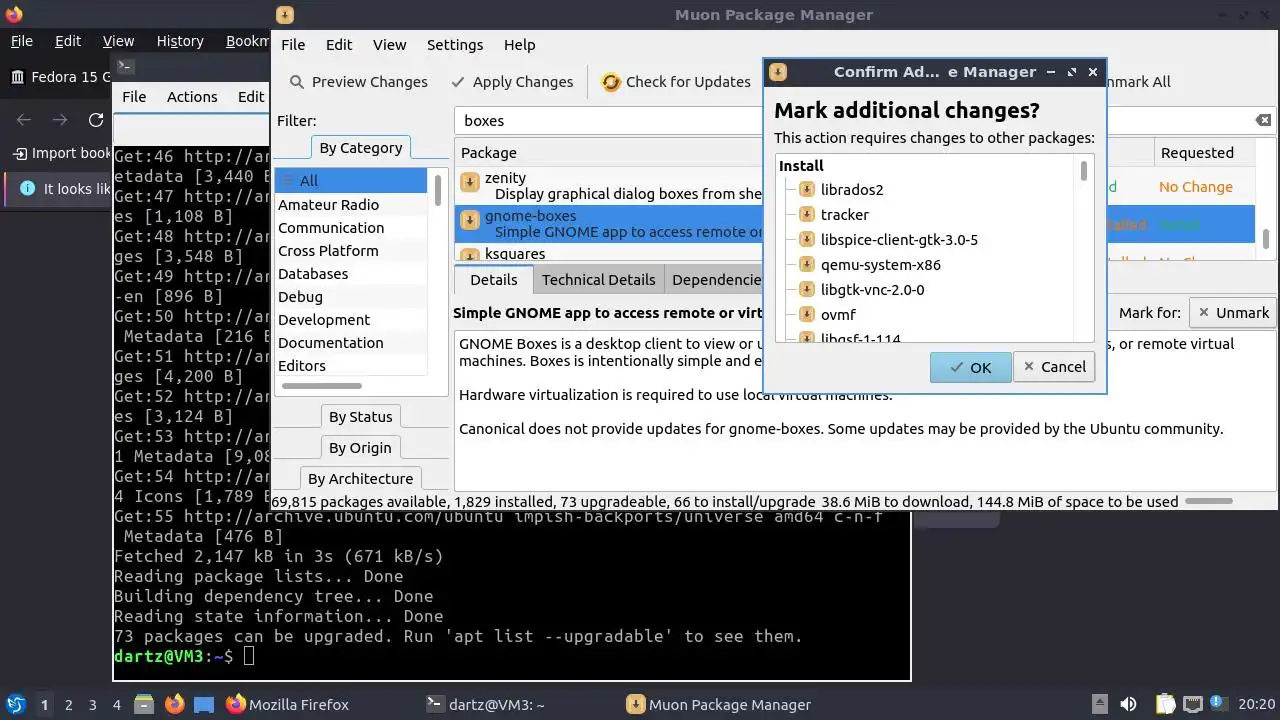The width and height of the screenshot is (1280, 720).
Task: Open the Help menu in Muon
Action: 519,45
